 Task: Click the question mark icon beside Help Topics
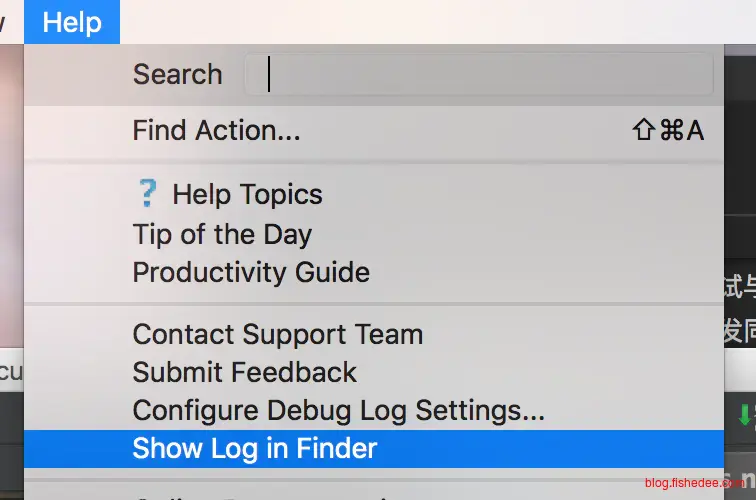tap(146, 194)
